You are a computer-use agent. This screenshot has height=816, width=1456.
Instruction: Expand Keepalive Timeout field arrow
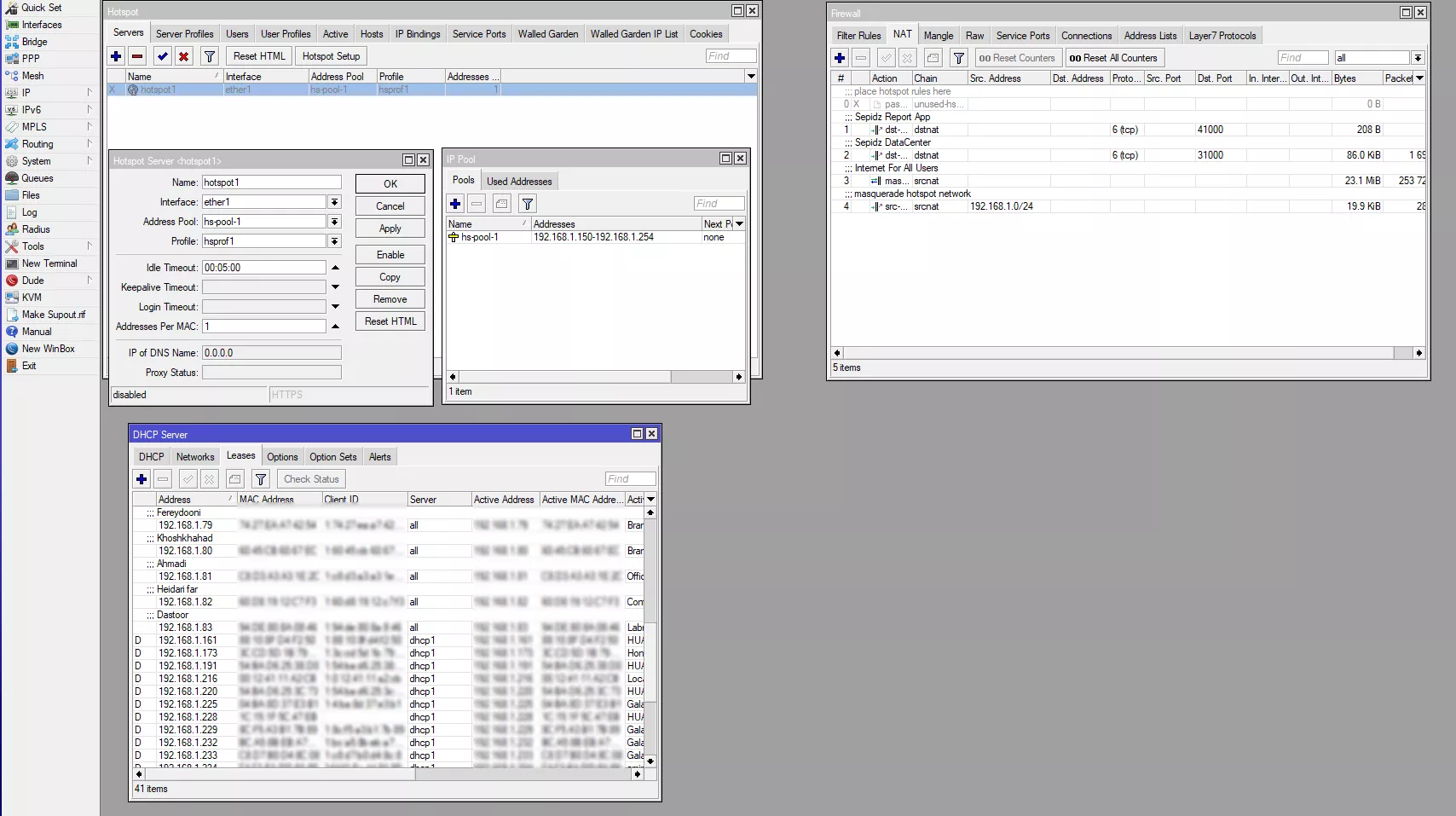[x=335, y=287]
